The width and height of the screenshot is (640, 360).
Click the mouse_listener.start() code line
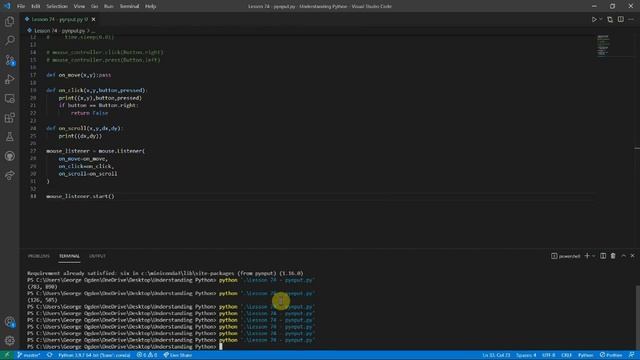pos(80,196)
